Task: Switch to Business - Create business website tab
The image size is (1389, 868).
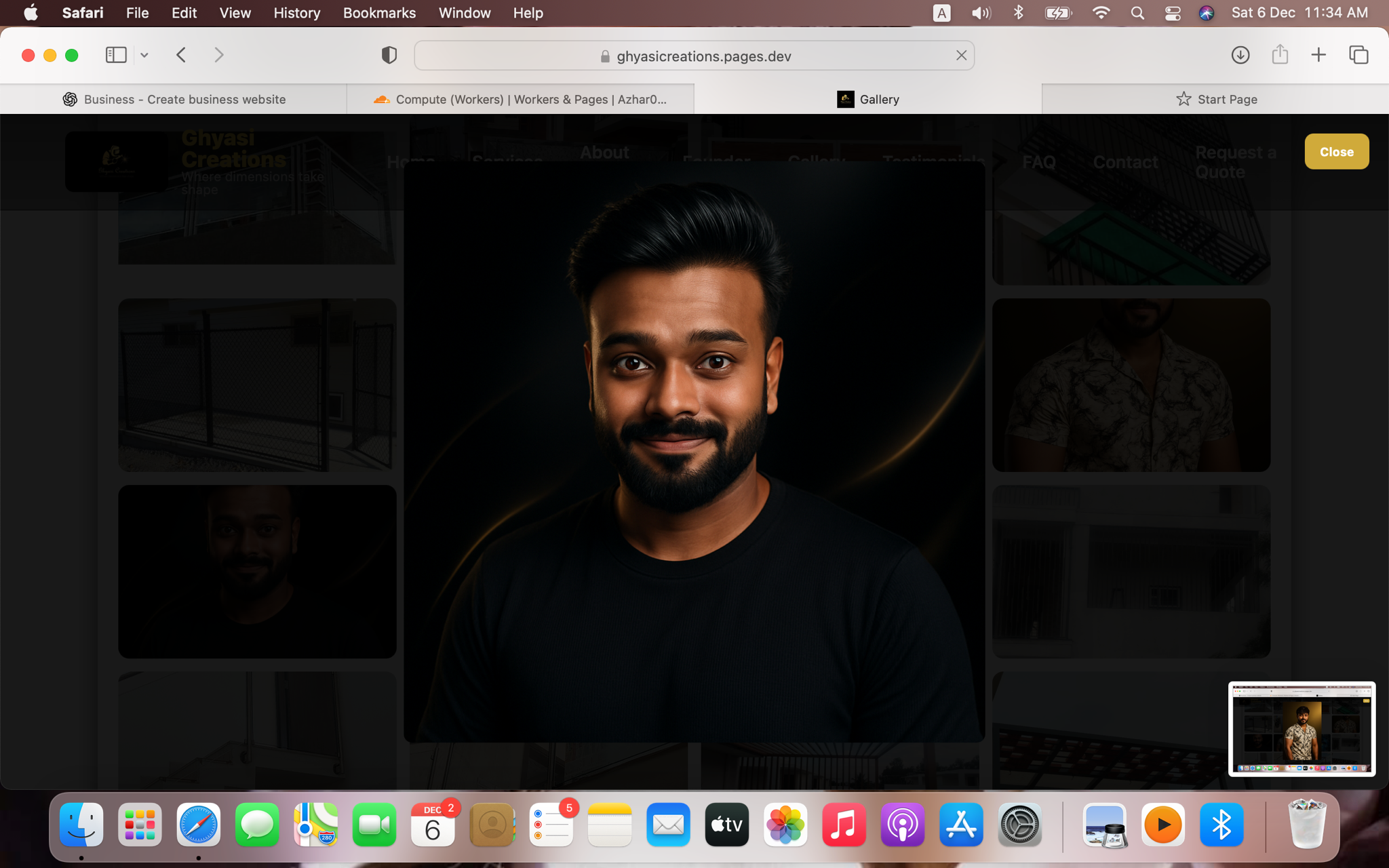Action: pyautogui.click(x=174, y=99)
